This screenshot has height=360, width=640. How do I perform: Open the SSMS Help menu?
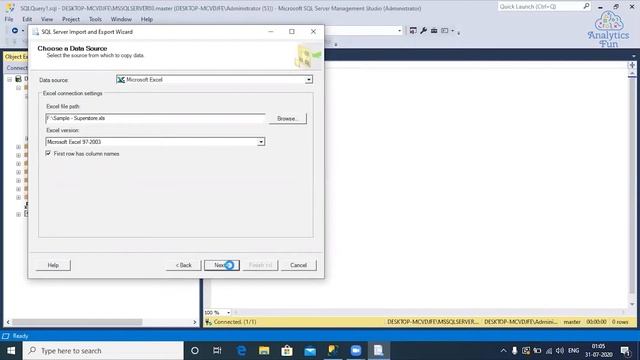point(147,19)
